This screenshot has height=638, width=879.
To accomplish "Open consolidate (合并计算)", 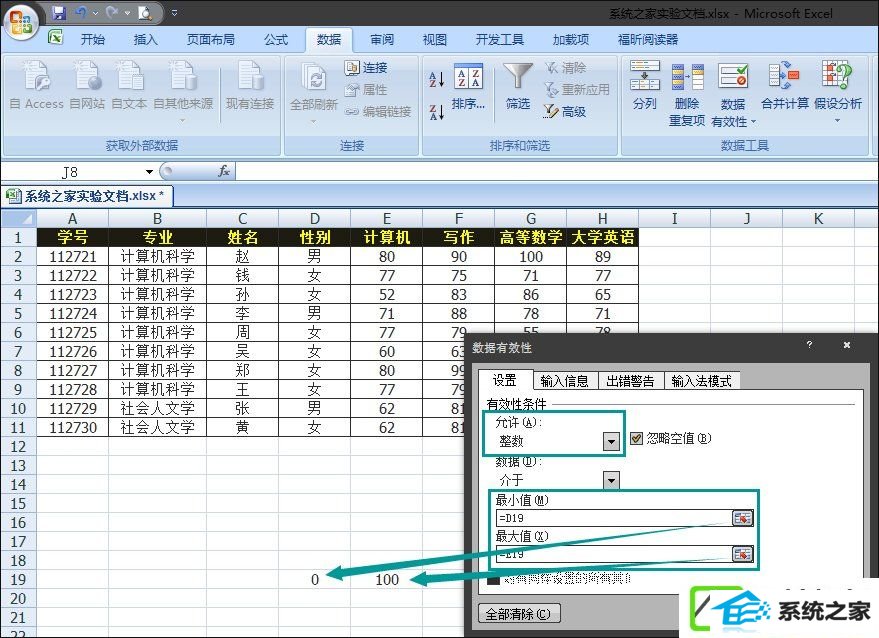I will click(x=784, y=86).
